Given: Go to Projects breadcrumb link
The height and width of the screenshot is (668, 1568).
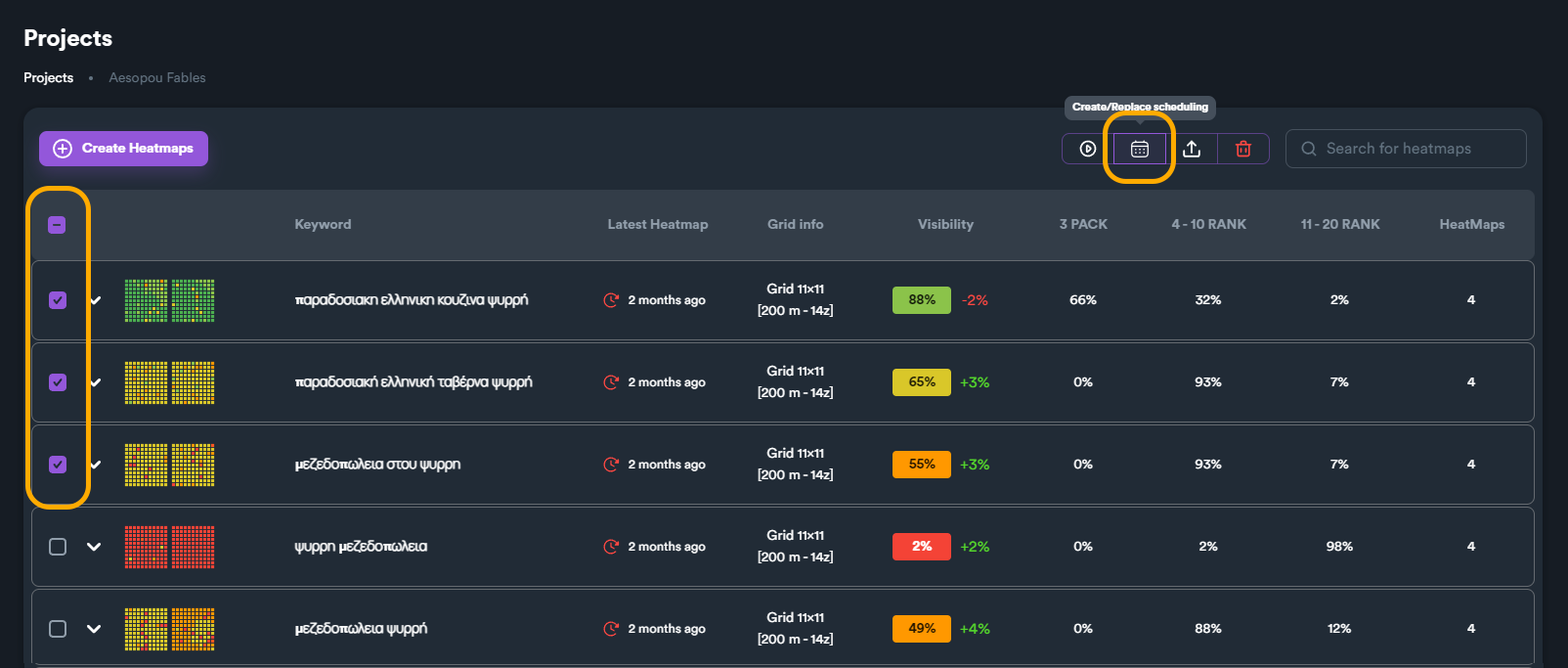Looking at the screenshot, I should (49, 77).
